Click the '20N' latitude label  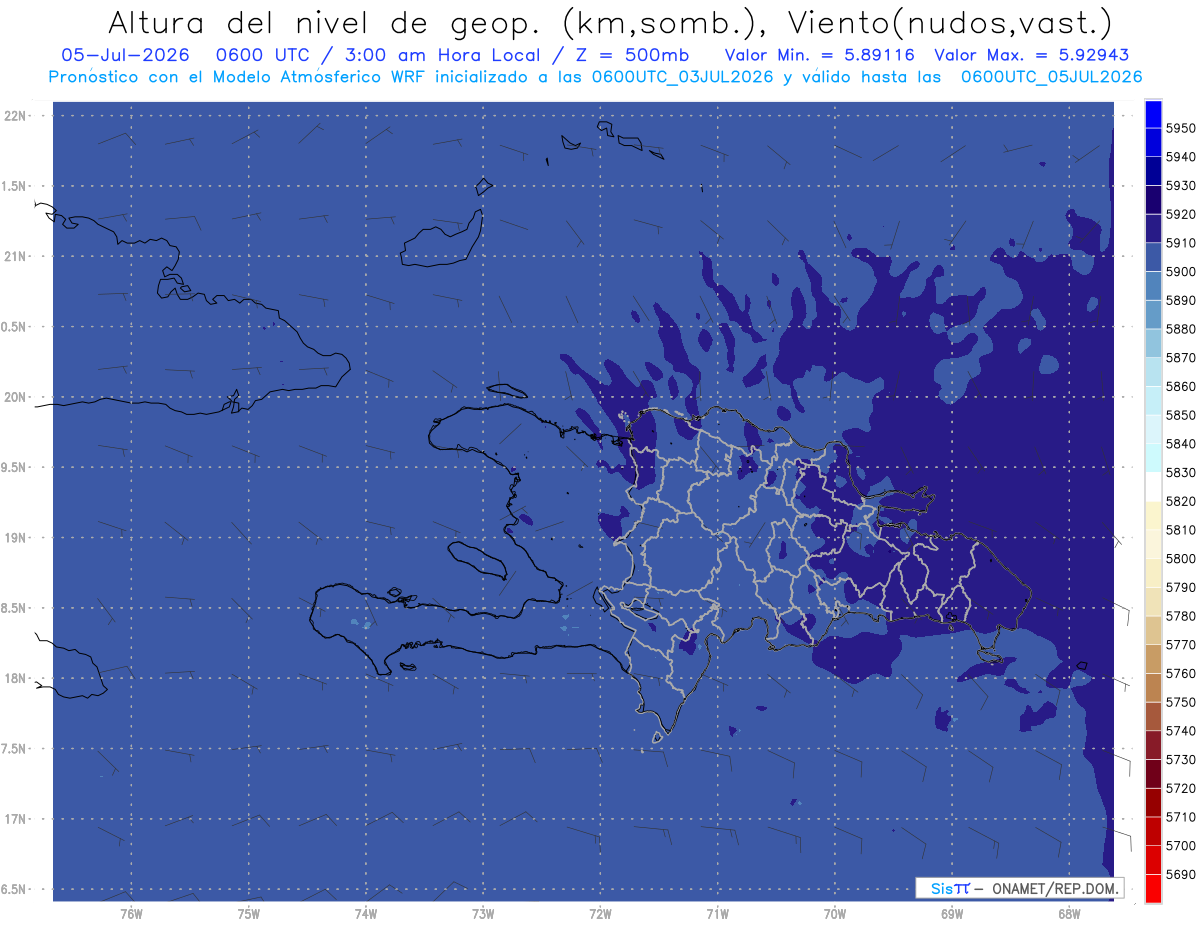17,397
